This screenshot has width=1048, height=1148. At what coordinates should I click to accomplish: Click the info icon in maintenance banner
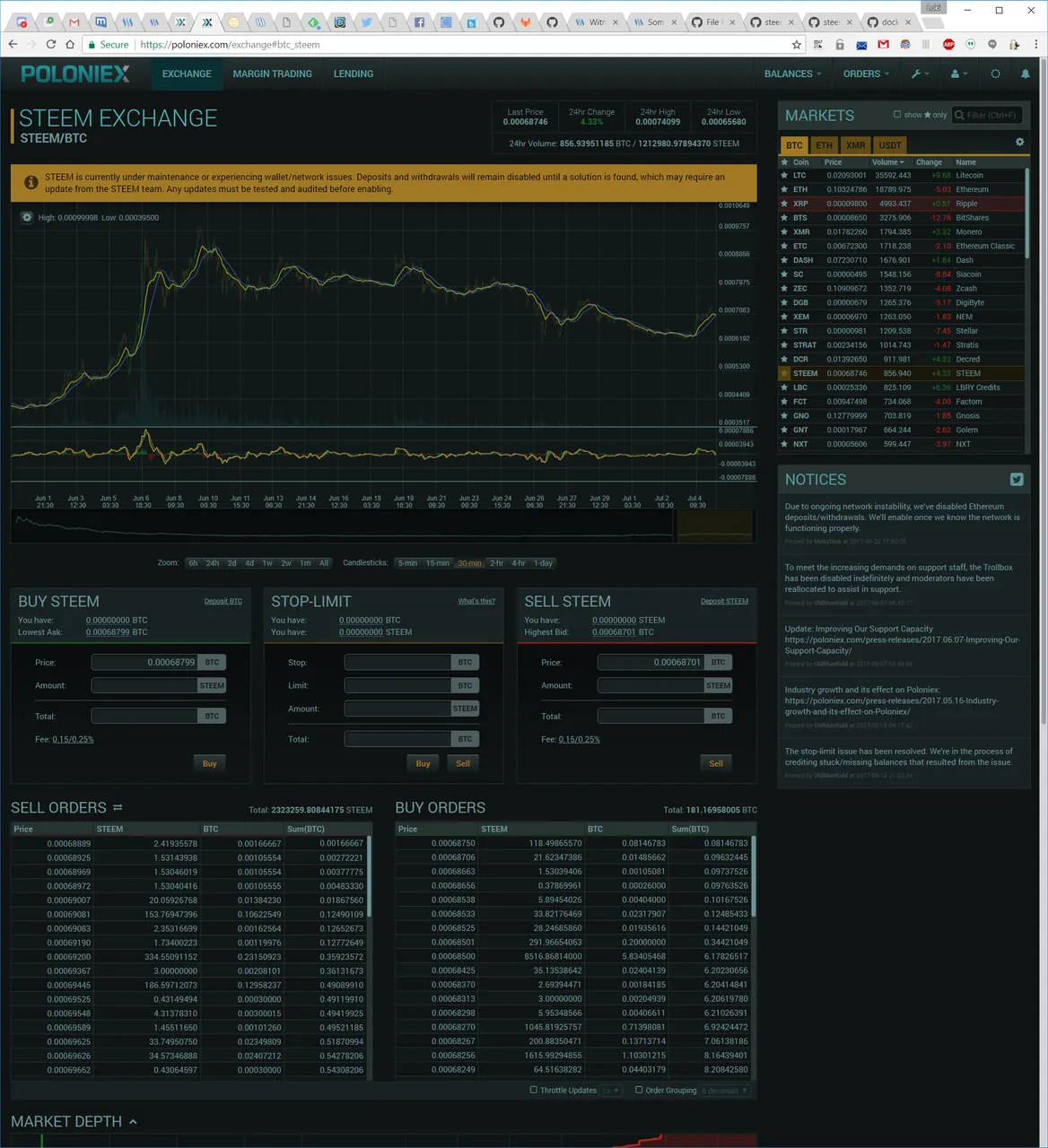coord(31,182)
